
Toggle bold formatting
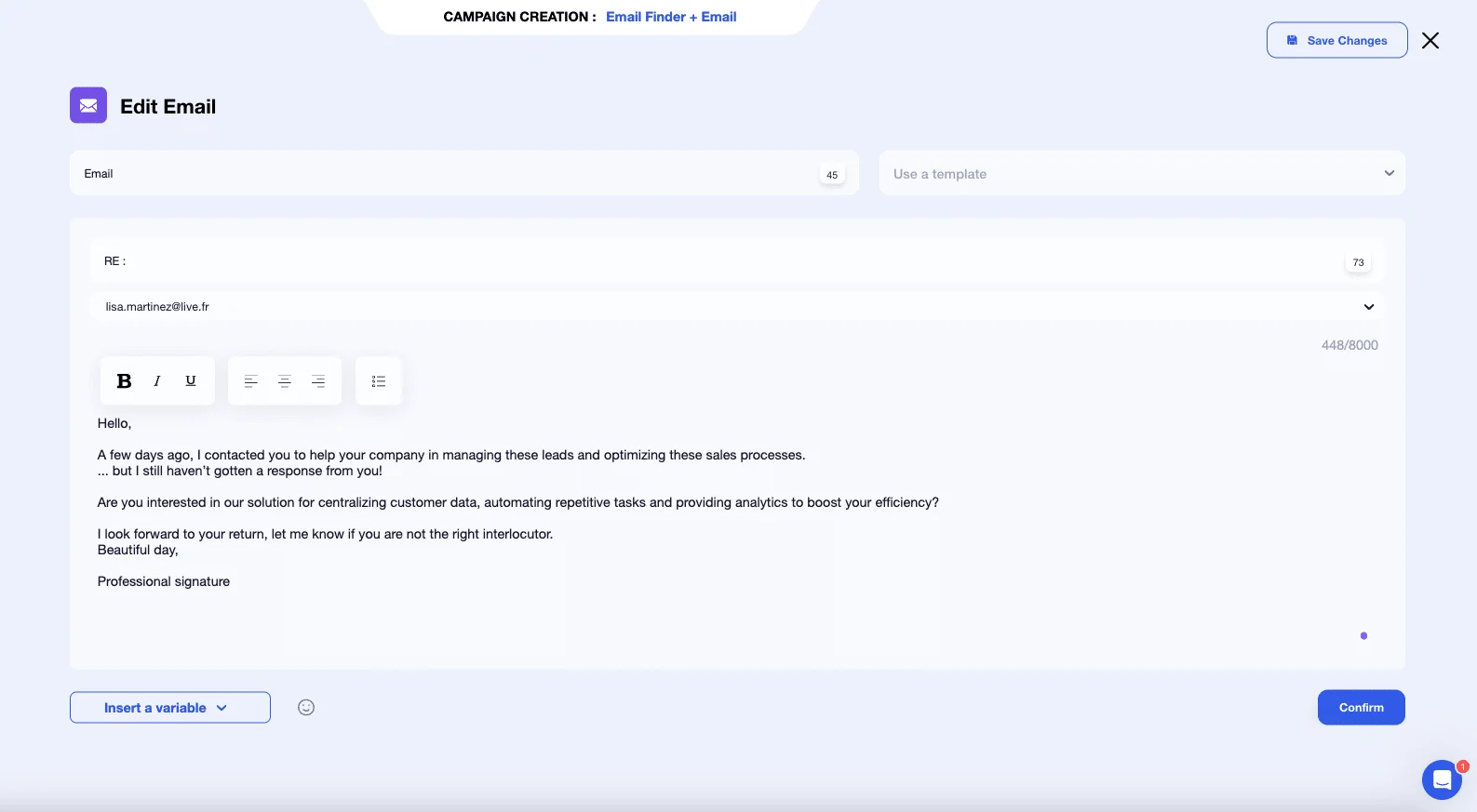[124, 381]
